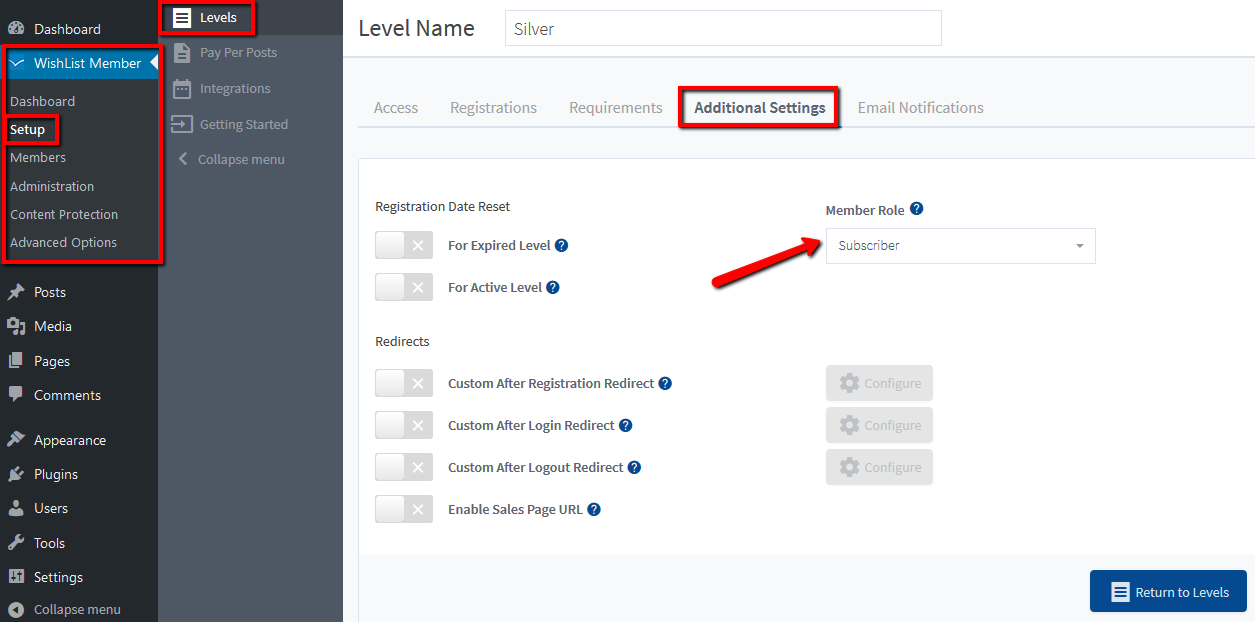Turn on Enable Sales Page URL switch

tap(404, 510)
